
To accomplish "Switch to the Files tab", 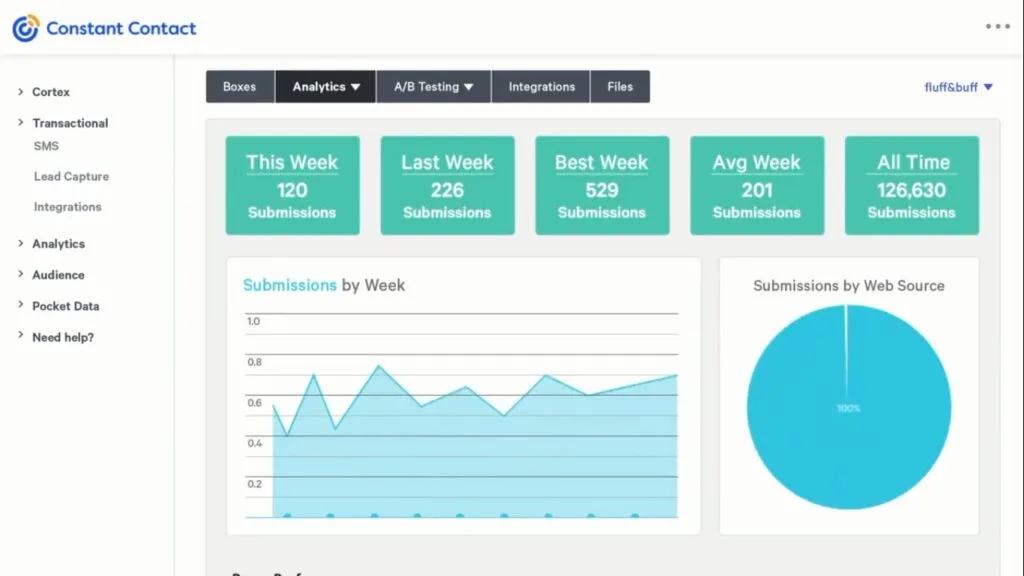I will 620,86.
